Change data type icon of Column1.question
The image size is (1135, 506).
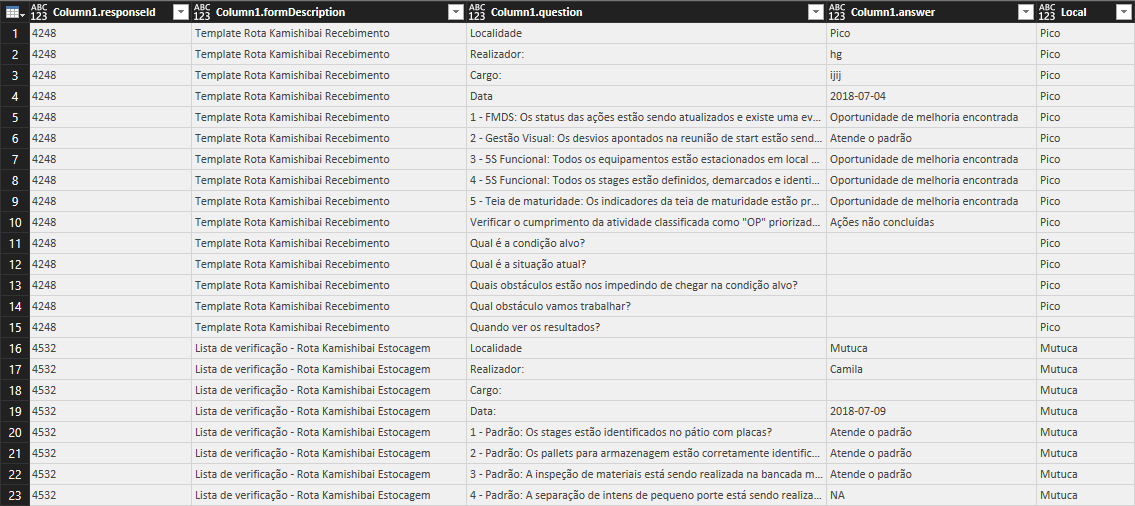coord(477,12)
